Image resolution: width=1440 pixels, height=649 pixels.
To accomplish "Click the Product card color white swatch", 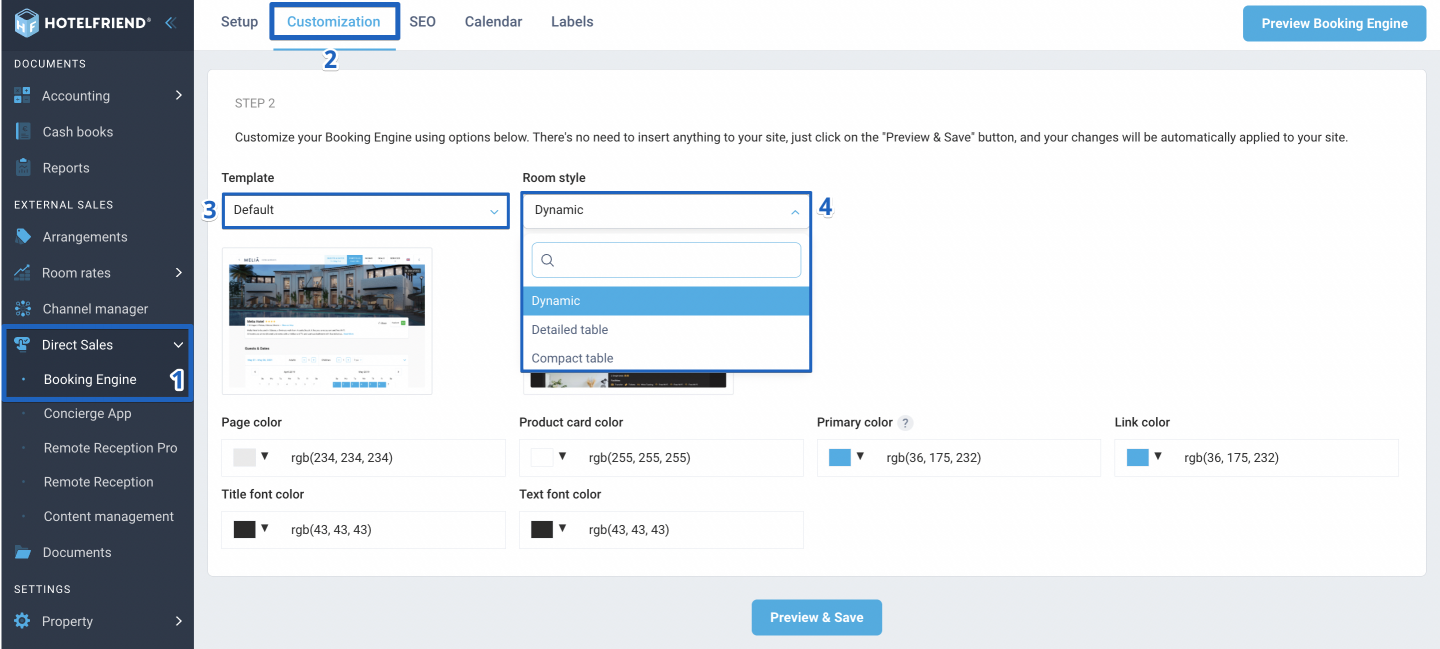I will click(x=542, y=458).
